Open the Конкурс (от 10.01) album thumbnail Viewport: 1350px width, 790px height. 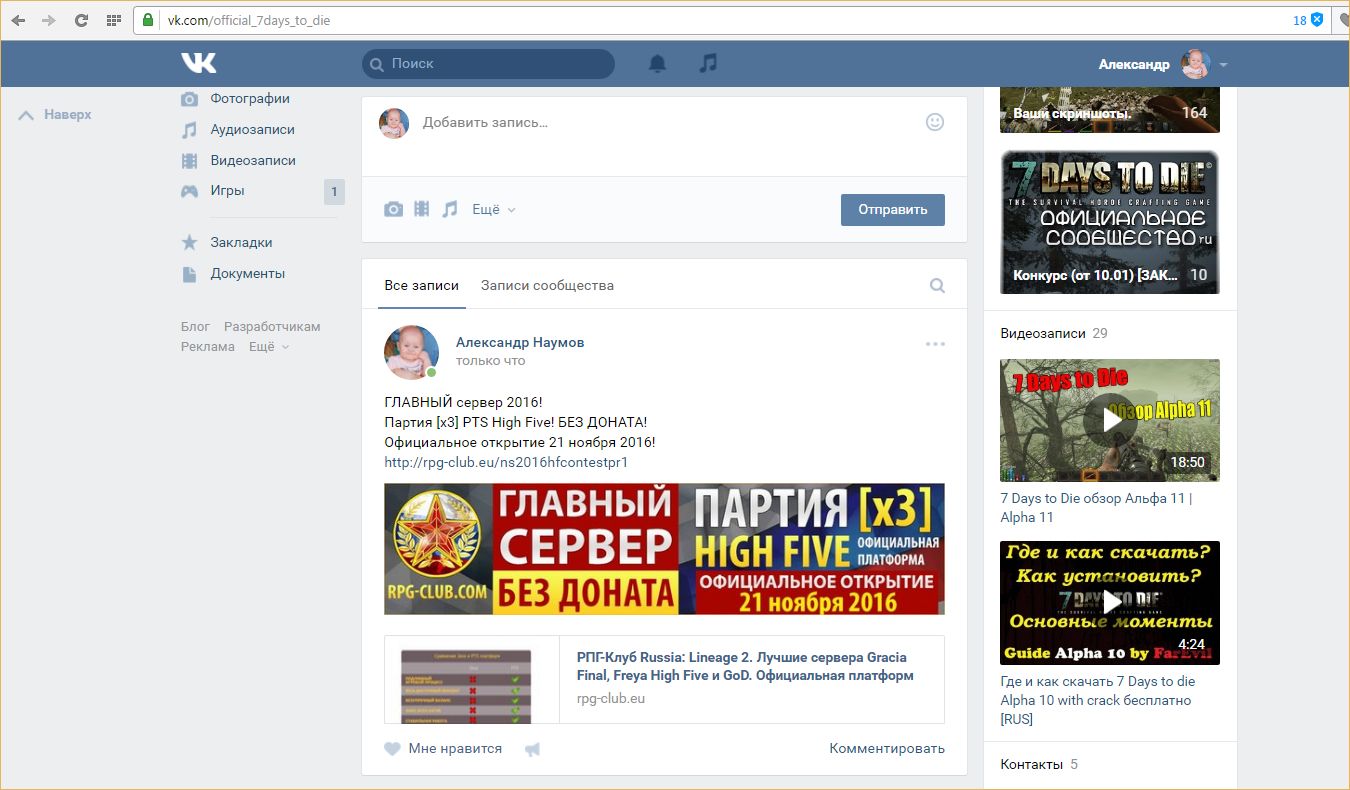tap(1110, 222)
